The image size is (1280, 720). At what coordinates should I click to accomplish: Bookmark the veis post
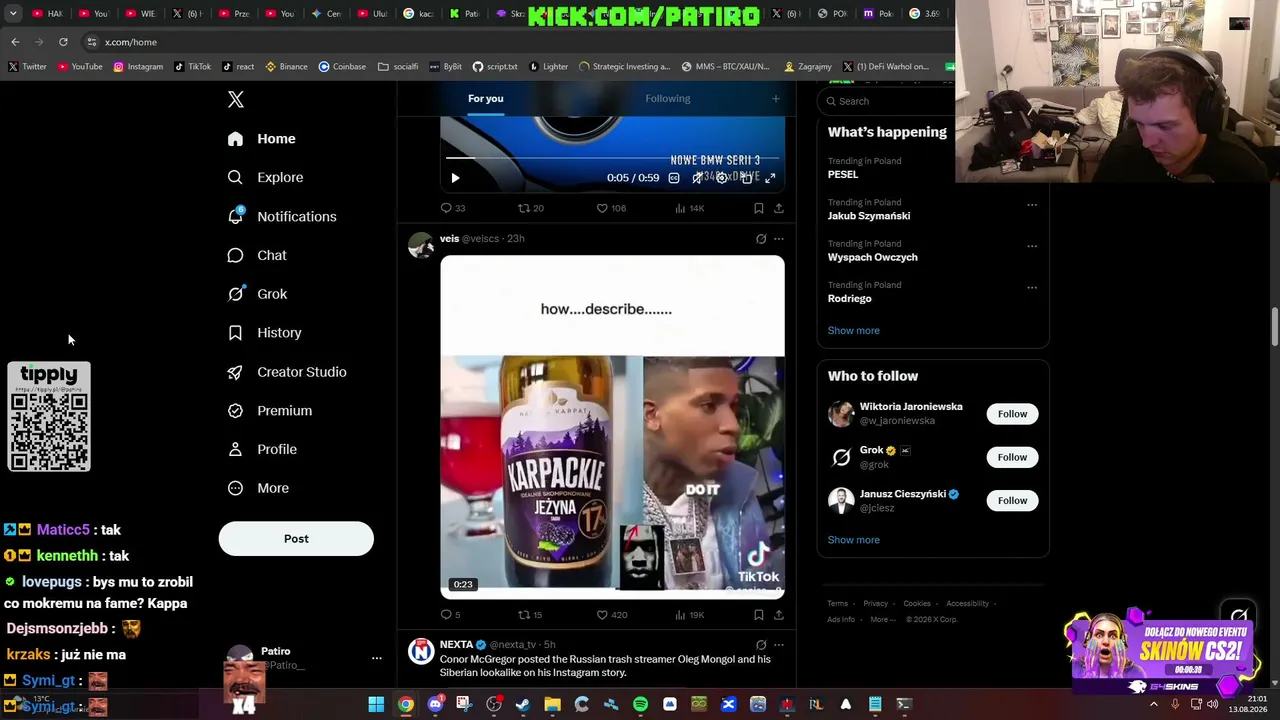(759, 614)
